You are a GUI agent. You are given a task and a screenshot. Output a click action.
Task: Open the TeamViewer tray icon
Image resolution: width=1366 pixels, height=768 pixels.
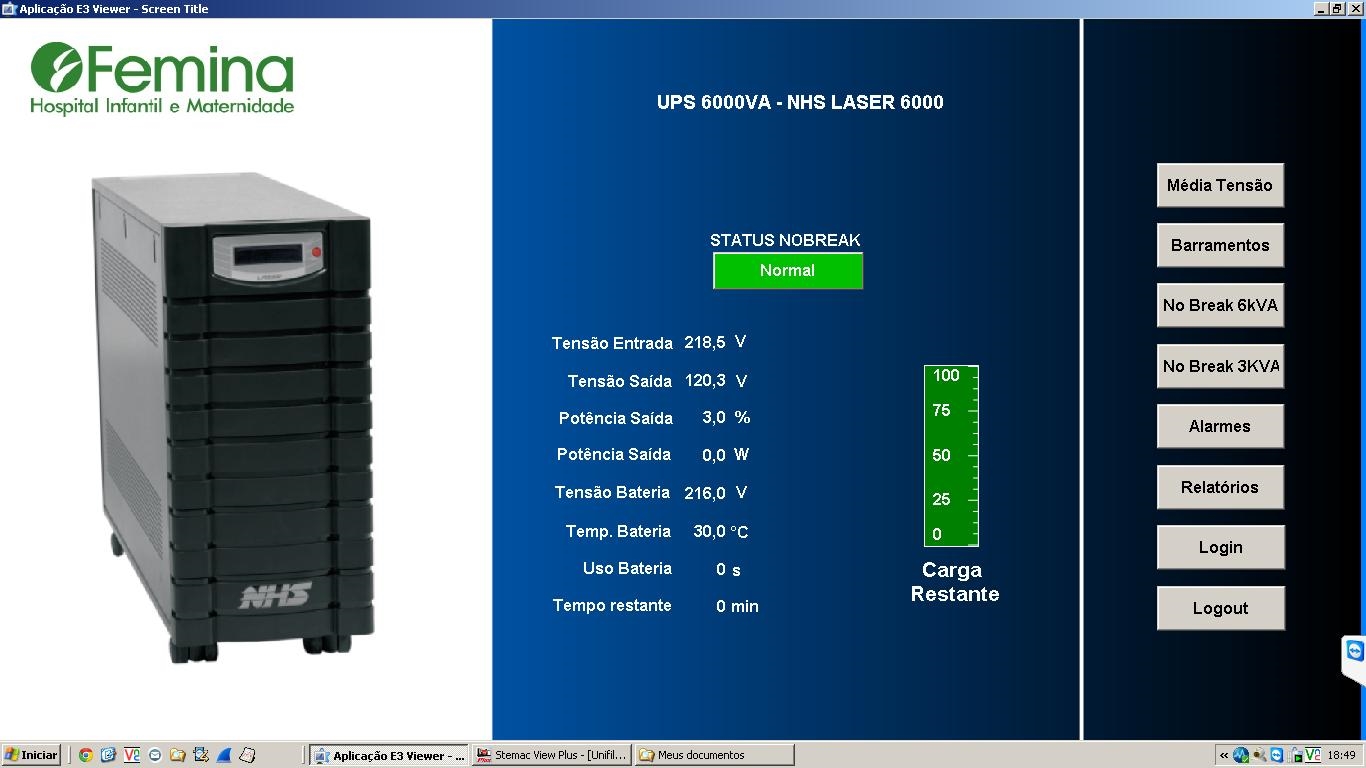(x=1277, y=755)
